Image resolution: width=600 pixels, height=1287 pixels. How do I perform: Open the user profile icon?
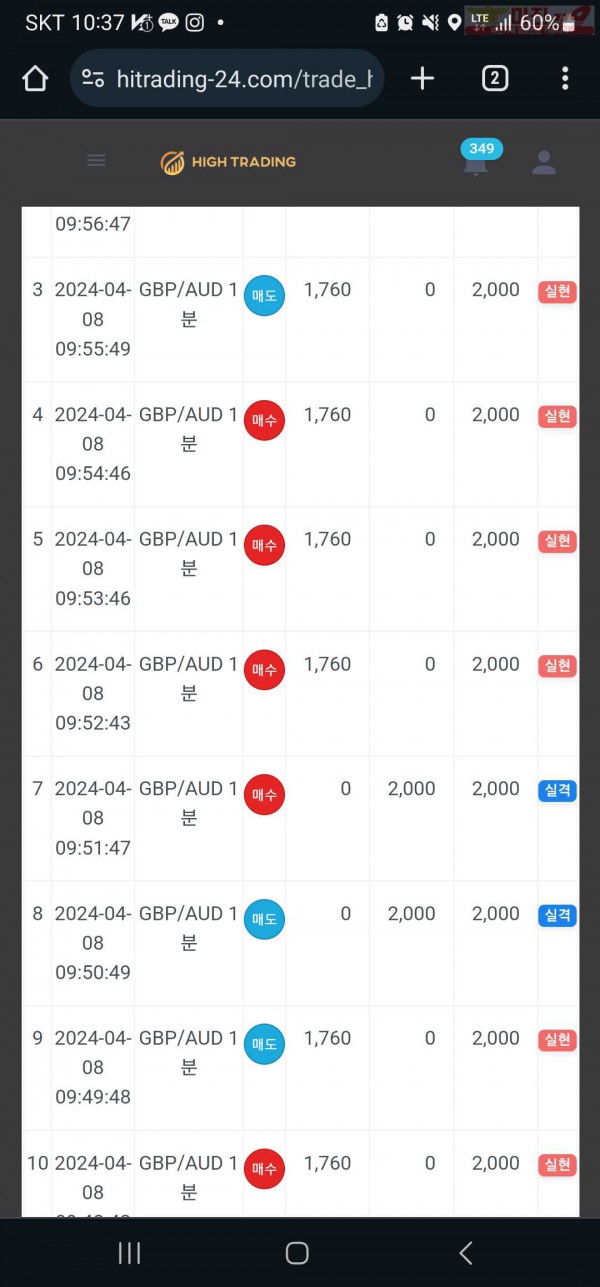click(544, 163)
